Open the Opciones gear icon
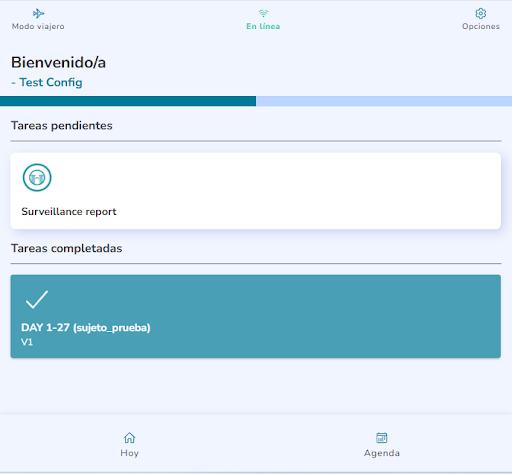512x474 pixels. [x=481, y=13]
